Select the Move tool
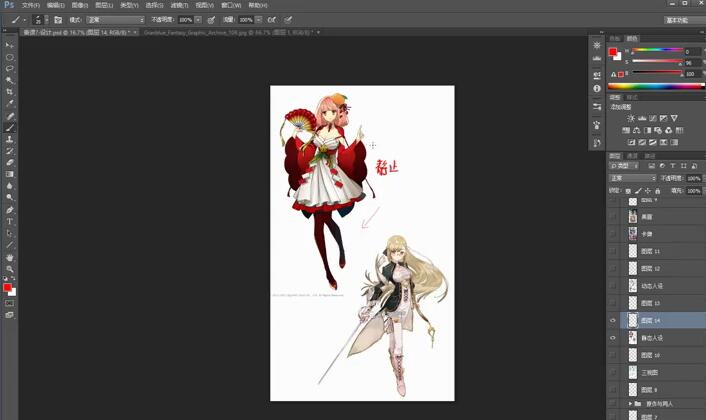The height and width of the screenshot is (420, 706). coord(9,45)
